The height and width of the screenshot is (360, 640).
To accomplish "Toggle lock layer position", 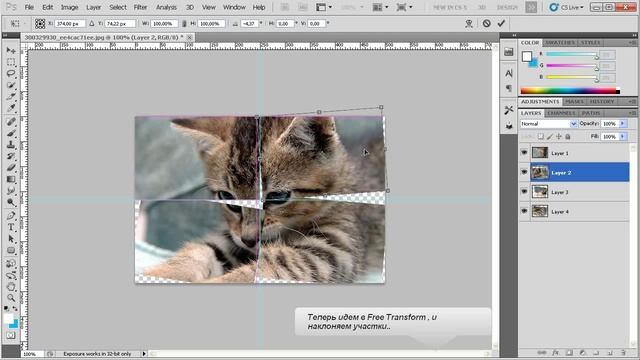I will (559, 136).
